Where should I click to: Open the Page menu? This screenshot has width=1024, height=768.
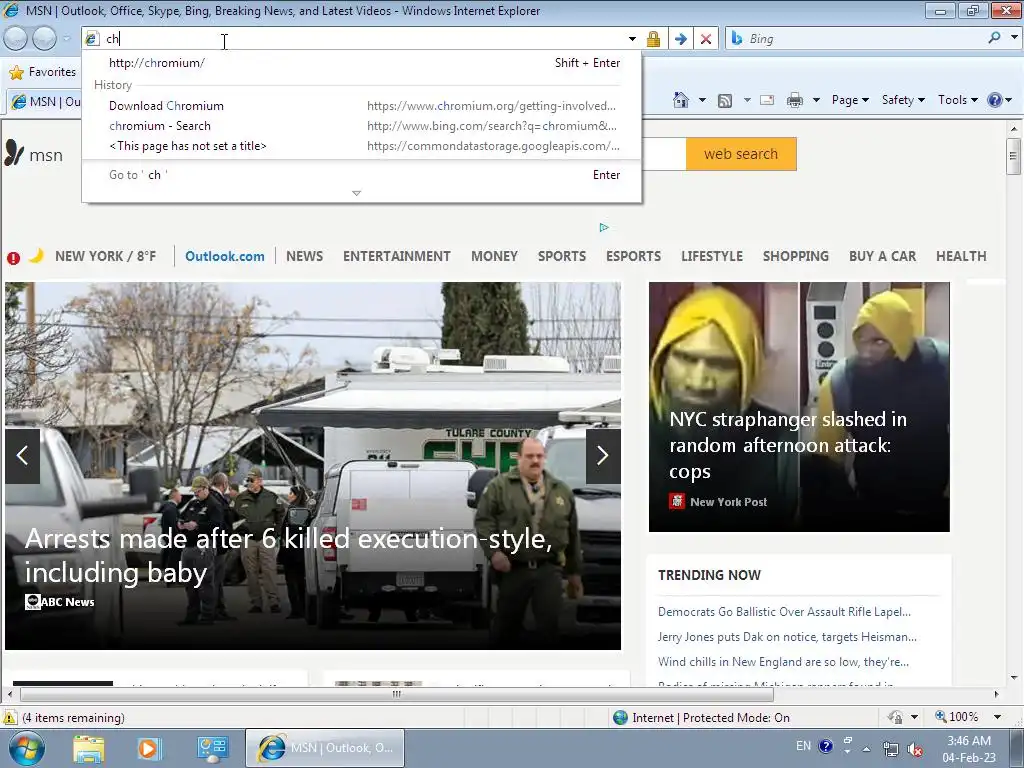(x=850, y=100)
